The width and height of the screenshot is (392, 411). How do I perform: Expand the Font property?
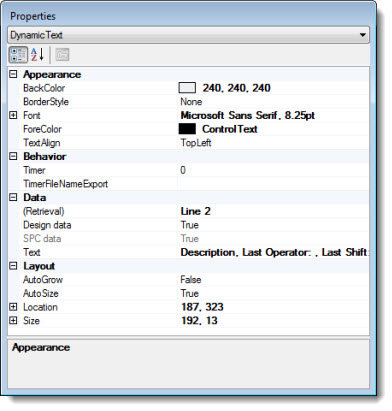tap(13, 115)
